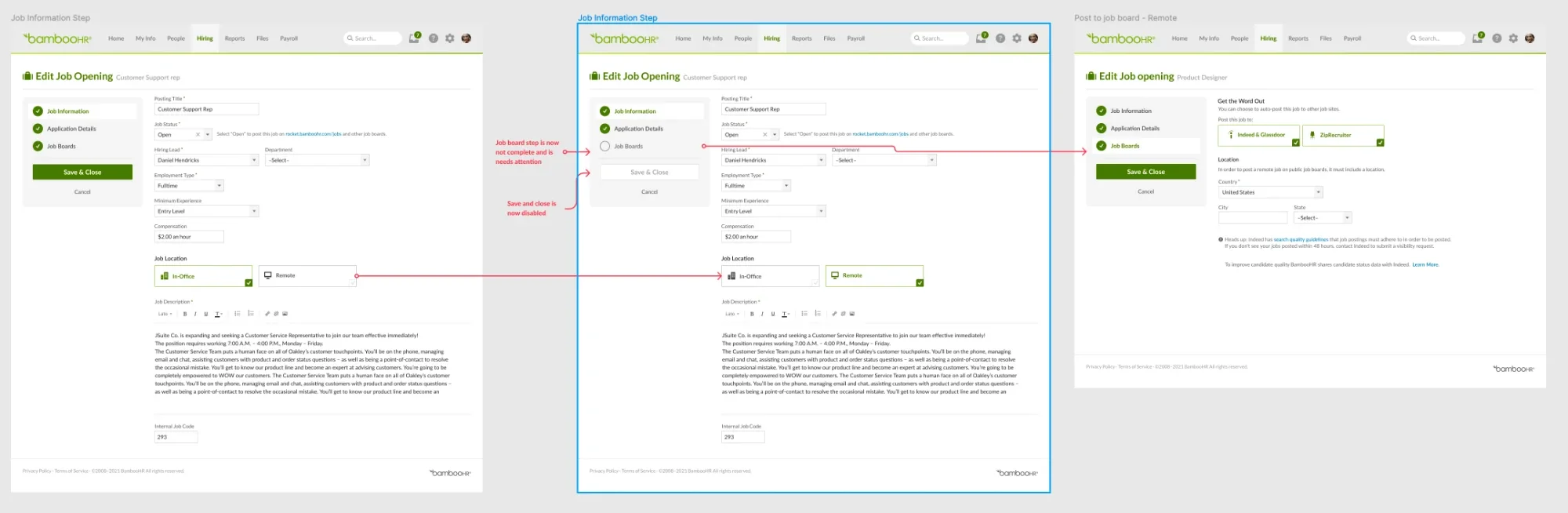Click user avatar in left frame

(x=466, y=38)
